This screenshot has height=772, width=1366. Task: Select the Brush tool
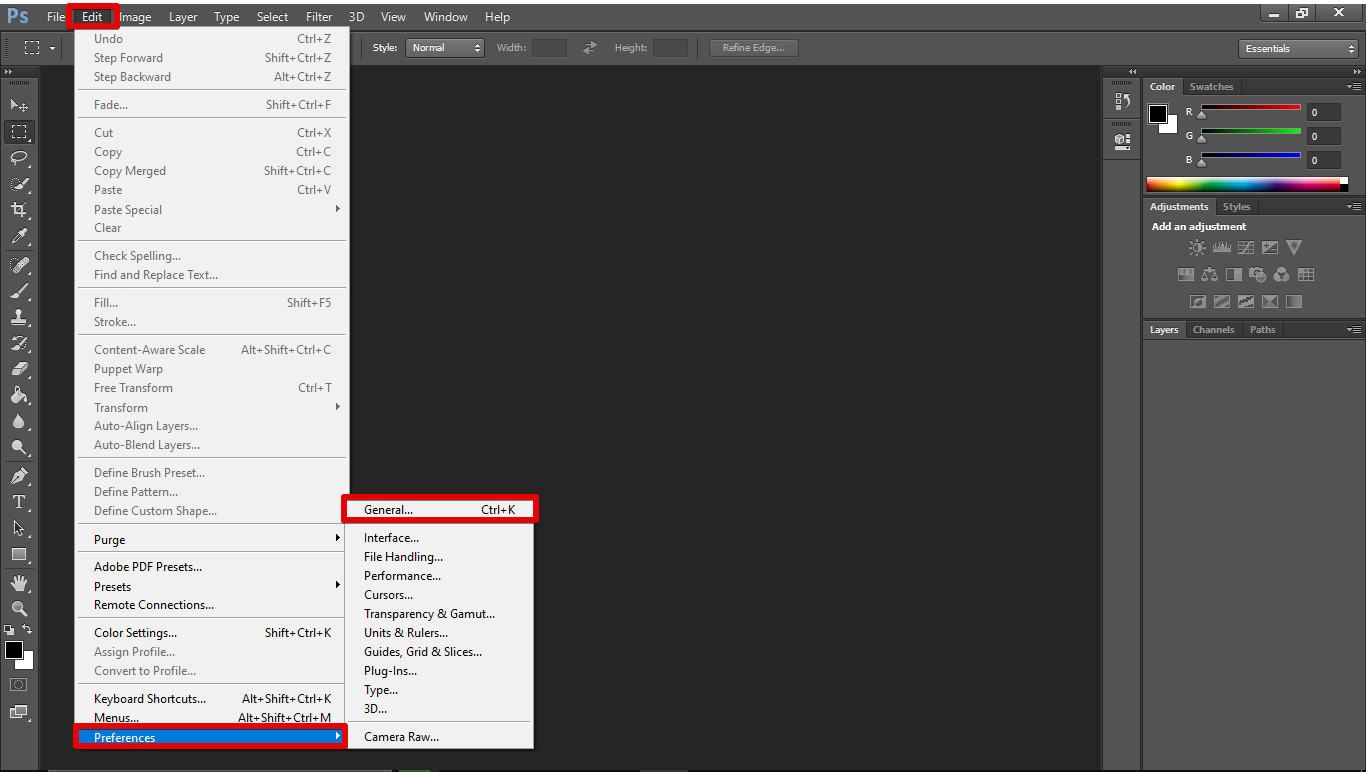pos(18,289)
